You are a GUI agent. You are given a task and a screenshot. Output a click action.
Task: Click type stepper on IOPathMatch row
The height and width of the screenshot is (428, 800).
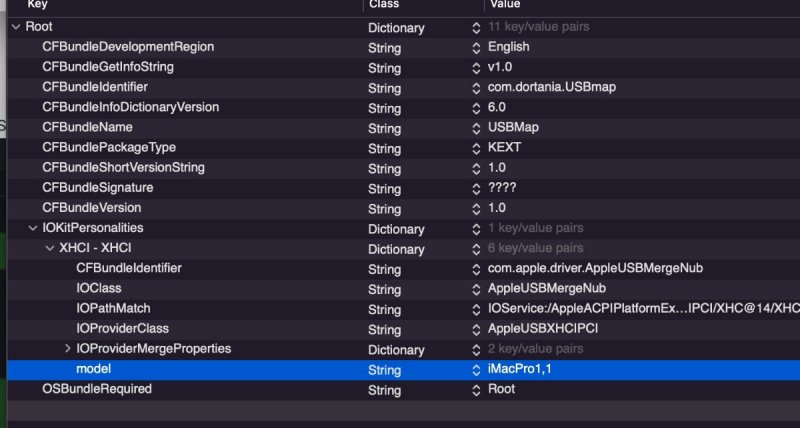[476, 309]
